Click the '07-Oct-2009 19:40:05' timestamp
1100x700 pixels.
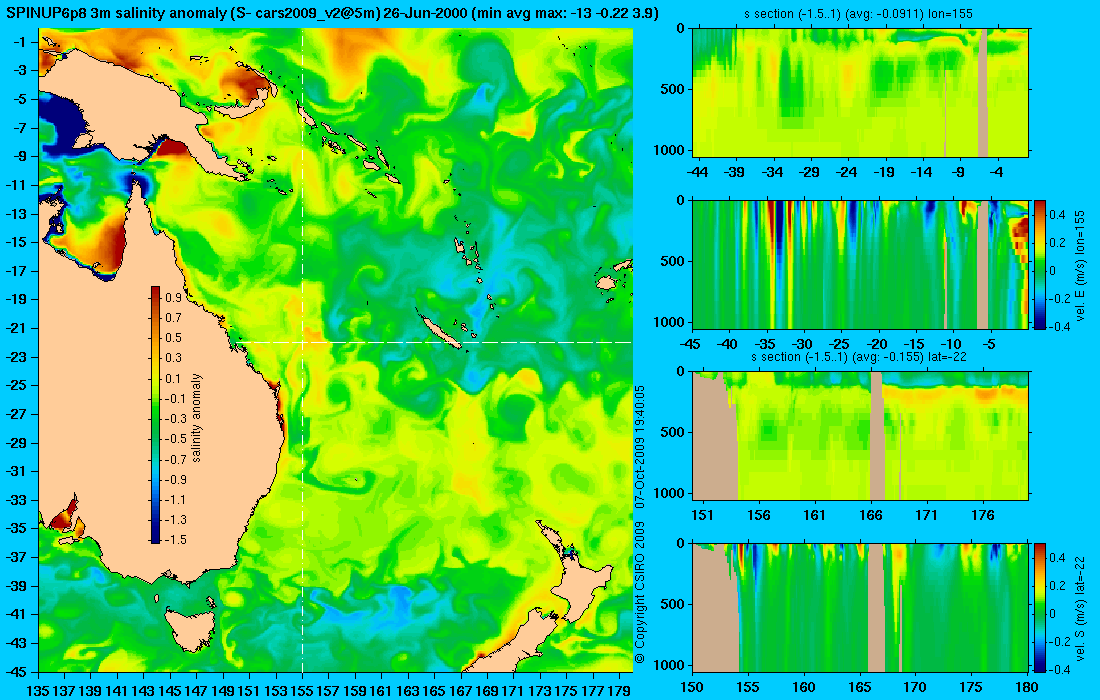coord(639,445)
